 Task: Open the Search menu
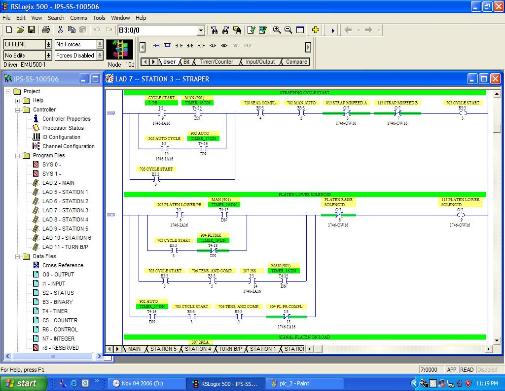(x=55, y=18)
